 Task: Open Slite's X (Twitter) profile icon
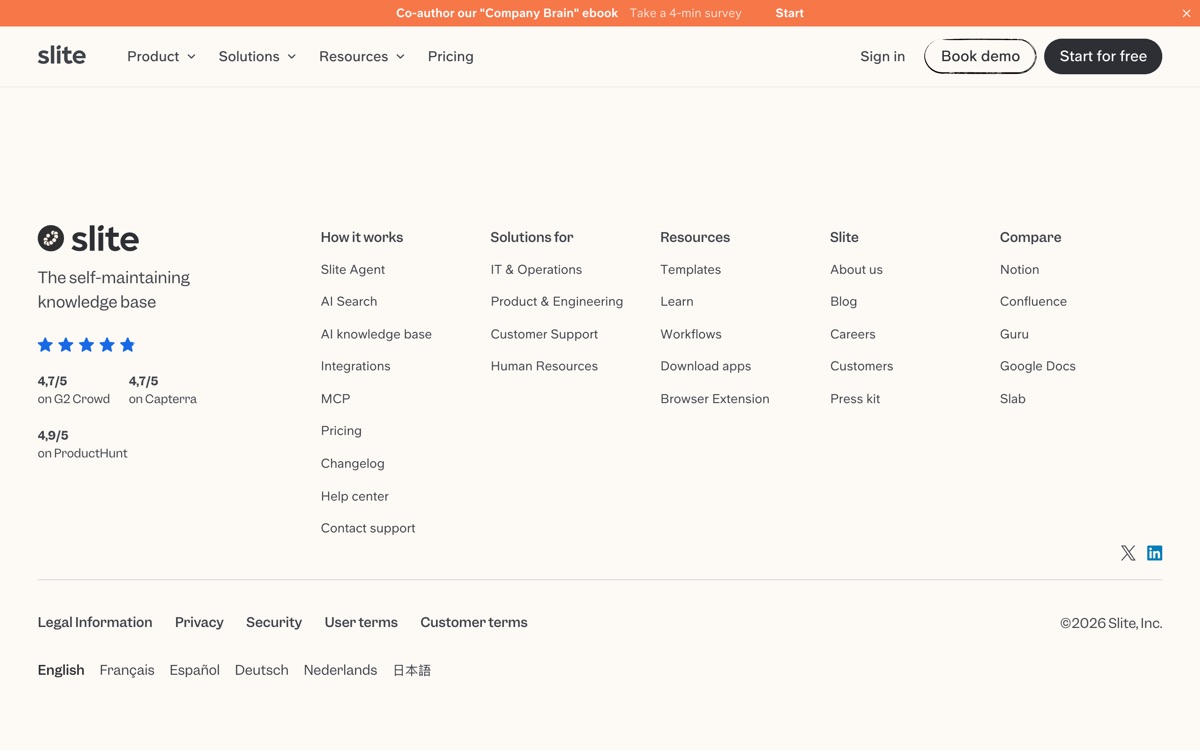[x=1128, y=553]
